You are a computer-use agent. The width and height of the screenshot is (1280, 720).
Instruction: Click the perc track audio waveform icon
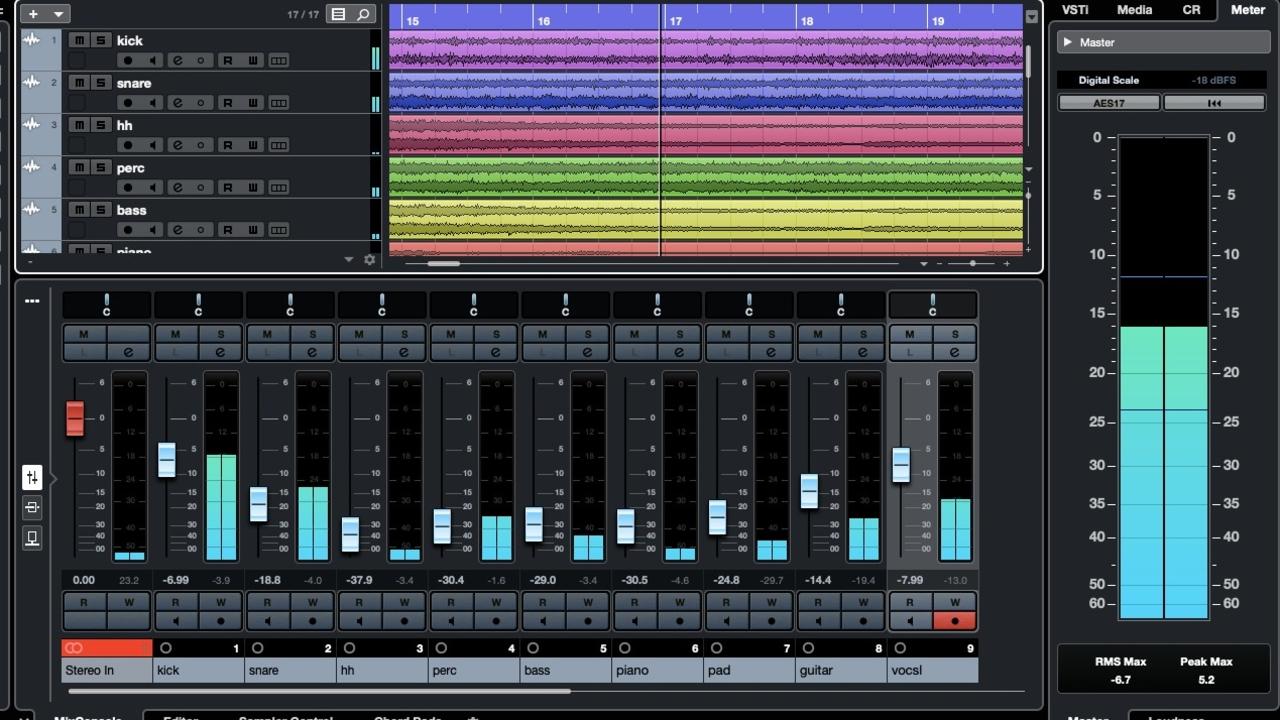(x=31, y=167)
